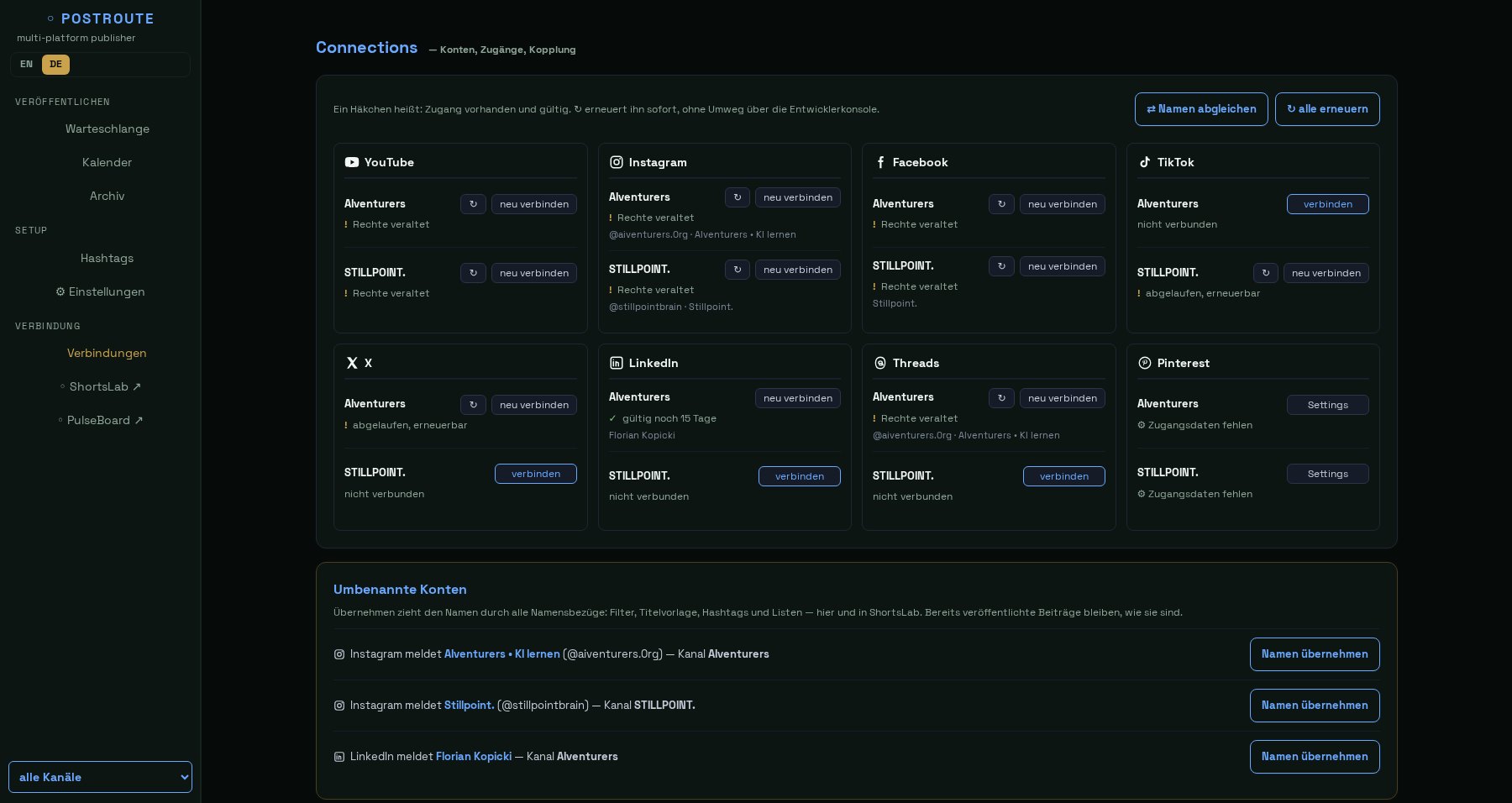
Task: Refresh the Threads Alventurers access token
Action: (1001, 398)
